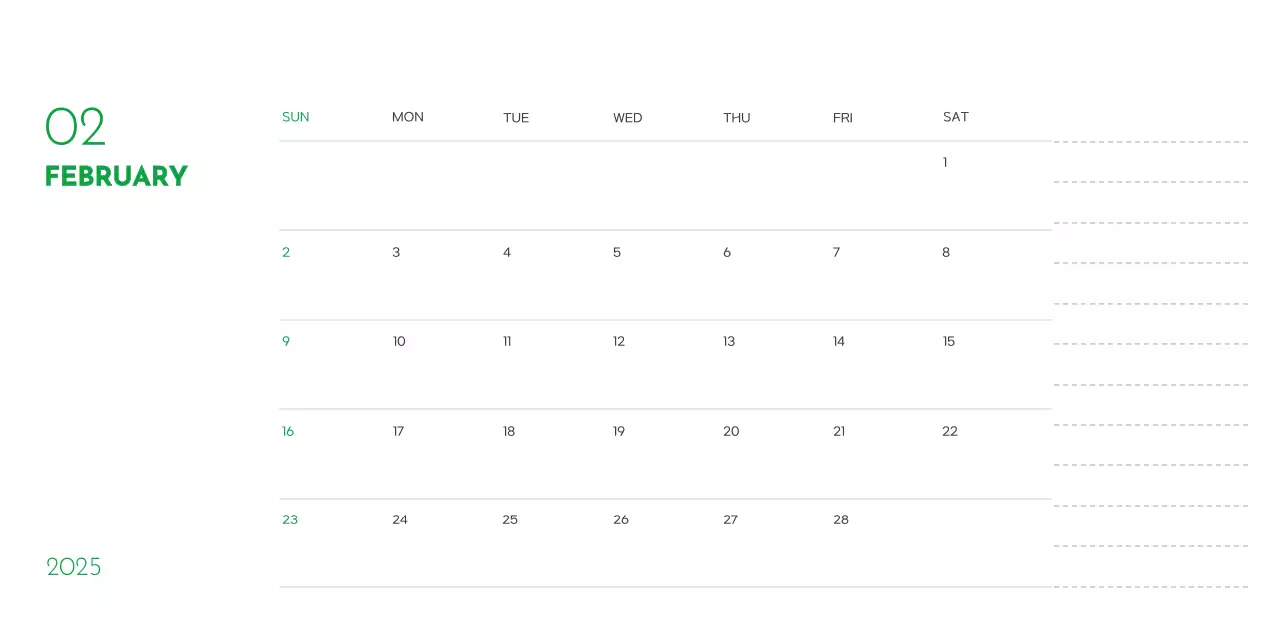Select Sunday February 2
1280x627 pixels.
286,252
